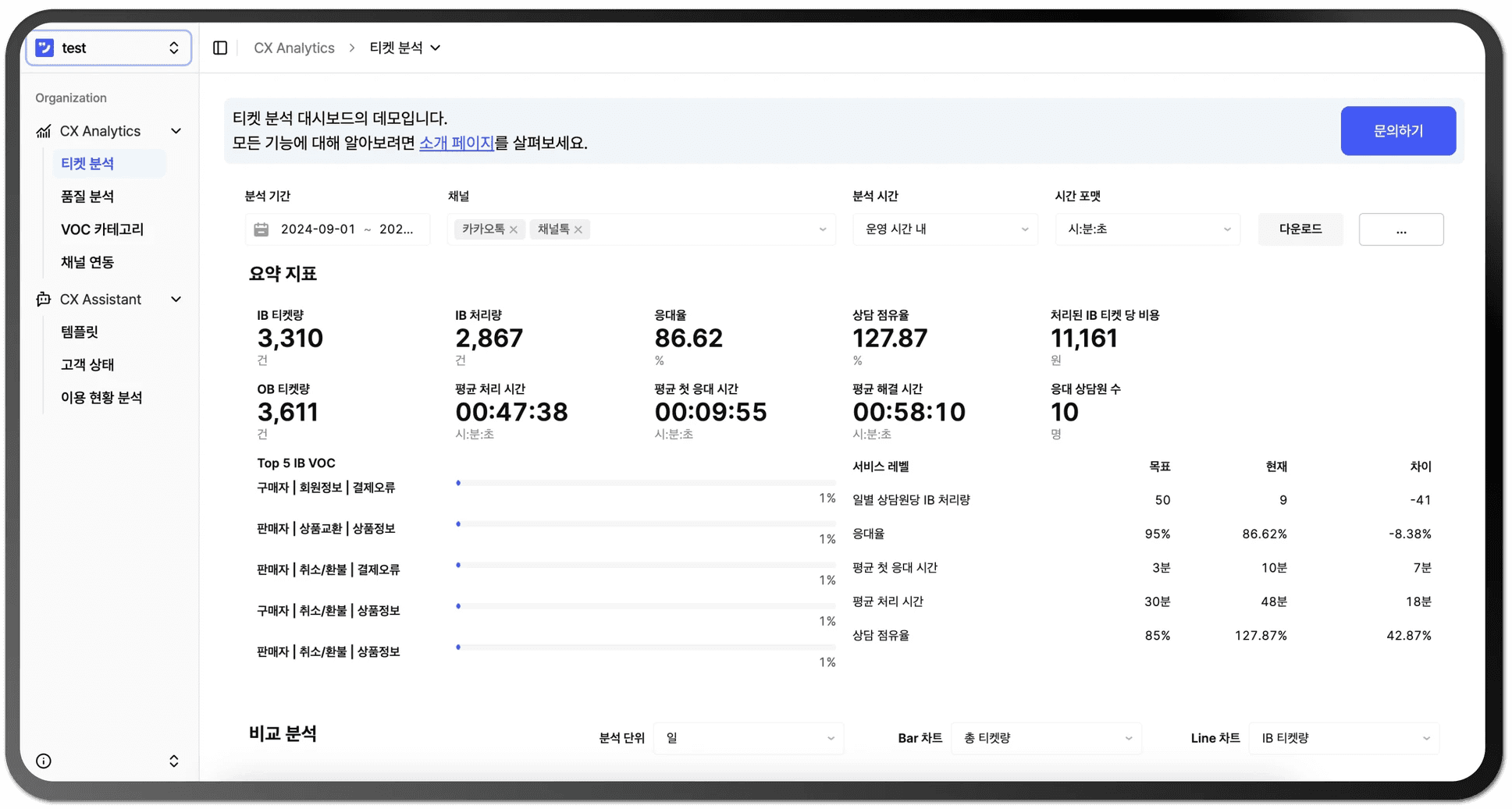Click the CX Assistant bot icon

pos(44,300)
